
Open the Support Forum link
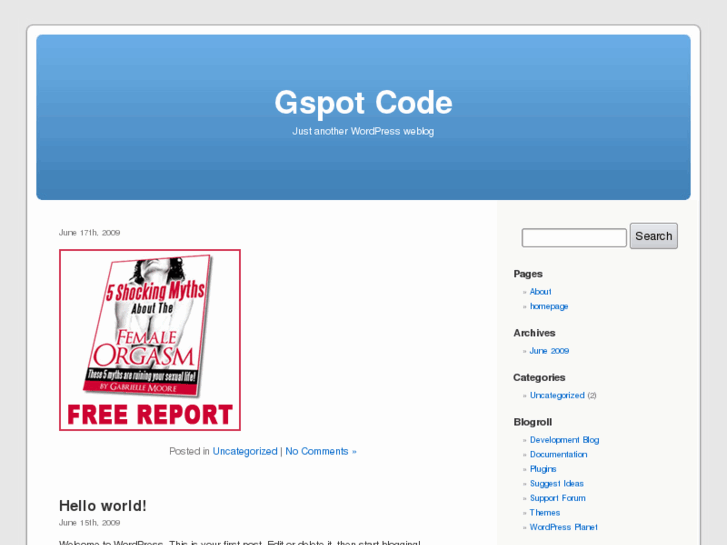pyautogui.click(x=558, y=498)
